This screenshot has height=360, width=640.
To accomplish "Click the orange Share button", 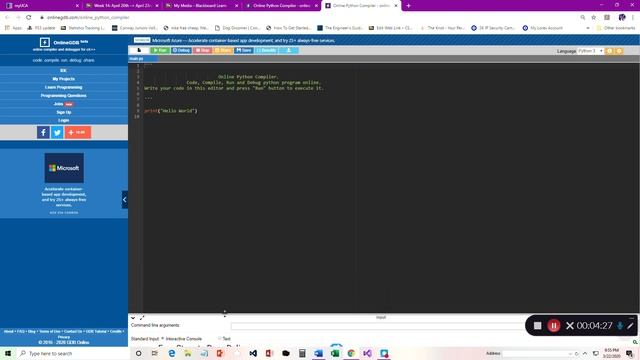I will [223, 50].
